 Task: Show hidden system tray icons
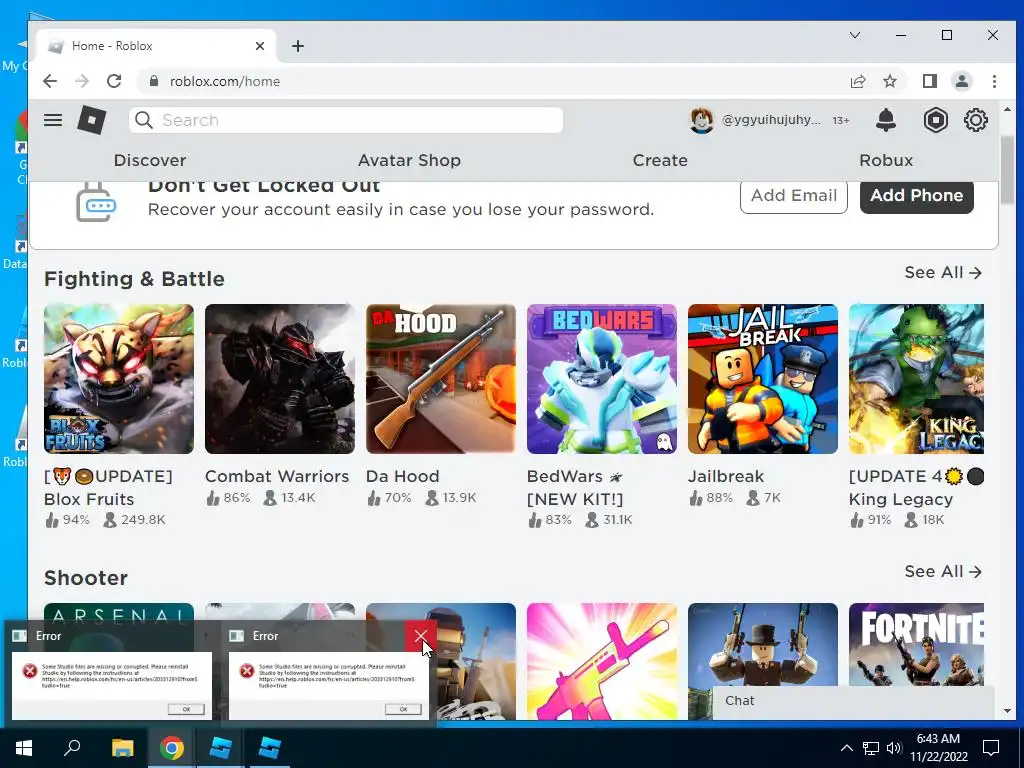[846, 748]
